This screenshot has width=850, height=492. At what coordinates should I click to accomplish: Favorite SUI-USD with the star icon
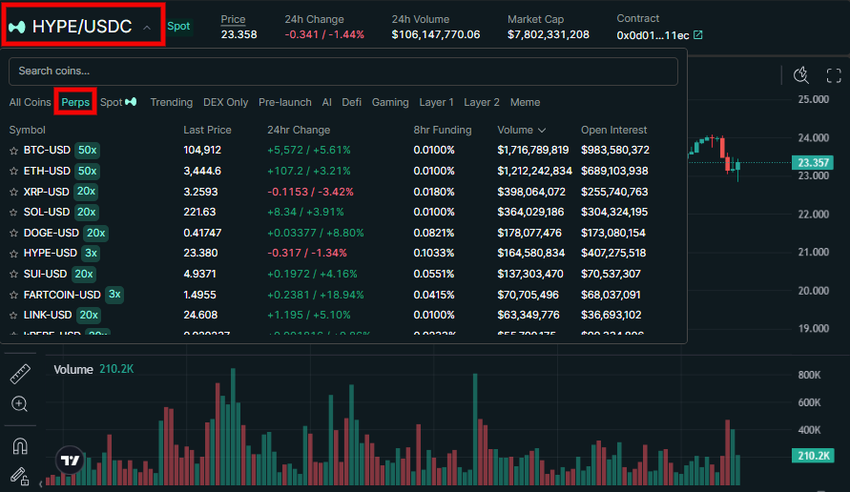click(14, 274)
